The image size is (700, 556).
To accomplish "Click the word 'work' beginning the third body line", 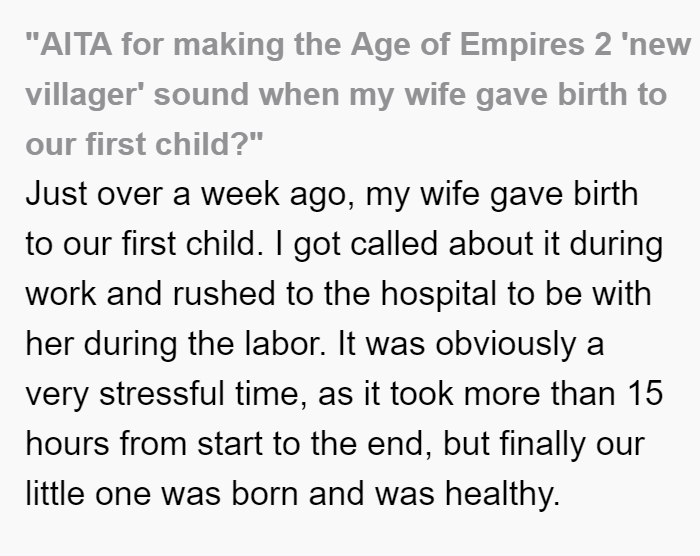I will (x=61, y=294).
